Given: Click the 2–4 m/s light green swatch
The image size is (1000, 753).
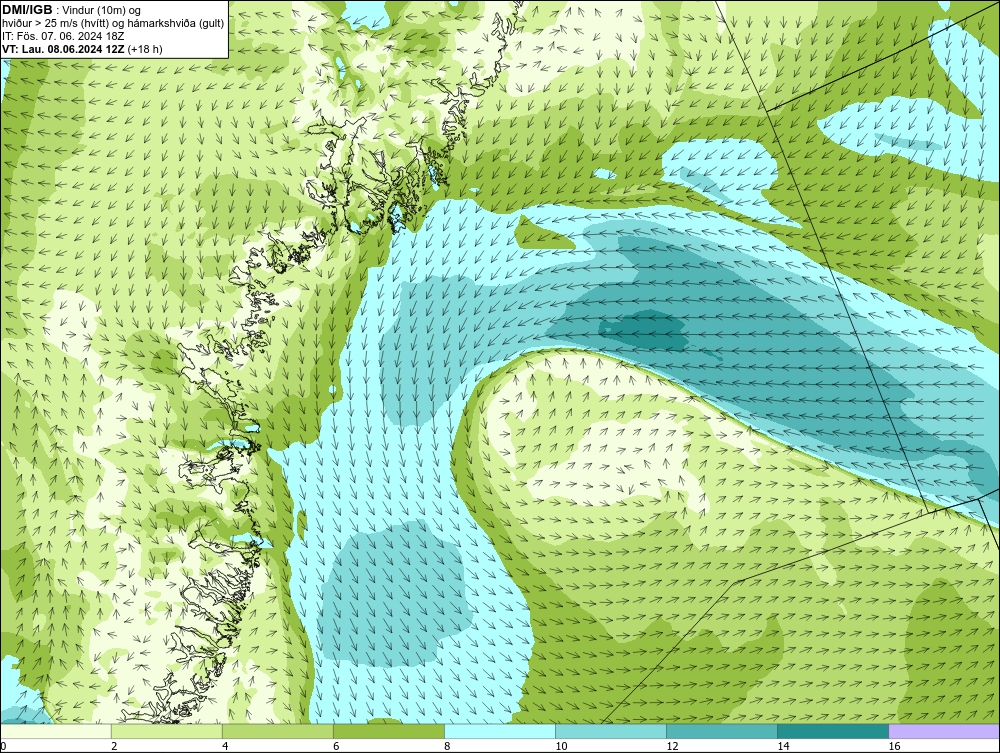Looking at the screenshot, I should click(x=167, y=731).
